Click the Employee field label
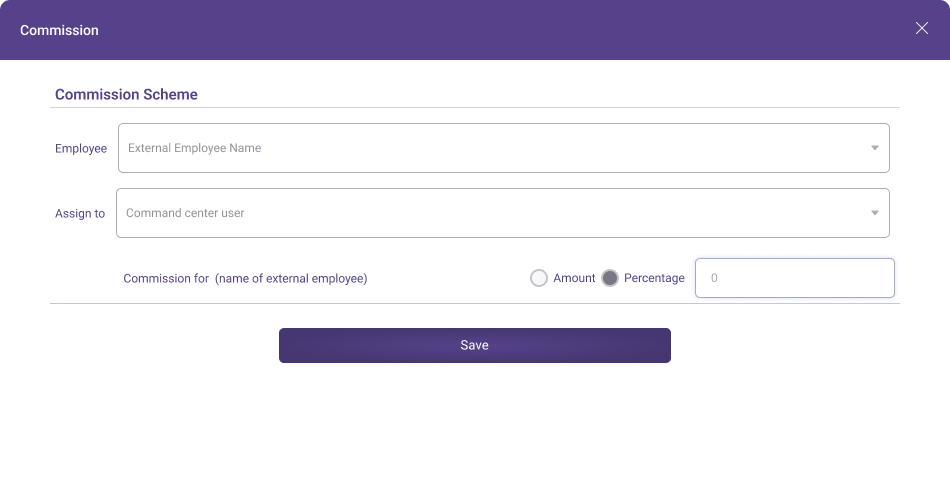Screen dimensions: 950x480 point(81,148)
